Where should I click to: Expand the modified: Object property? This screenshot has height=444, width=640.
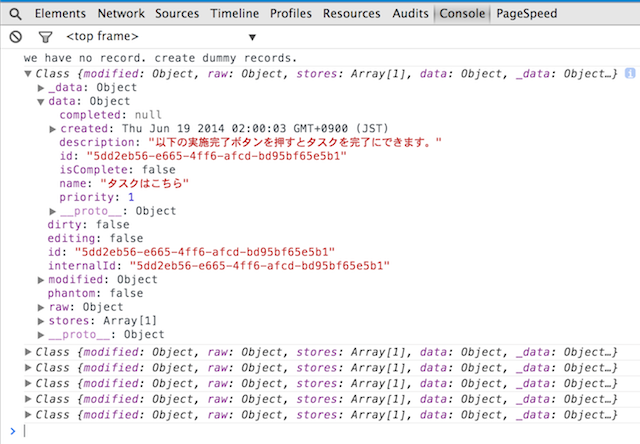coord(41,280)
